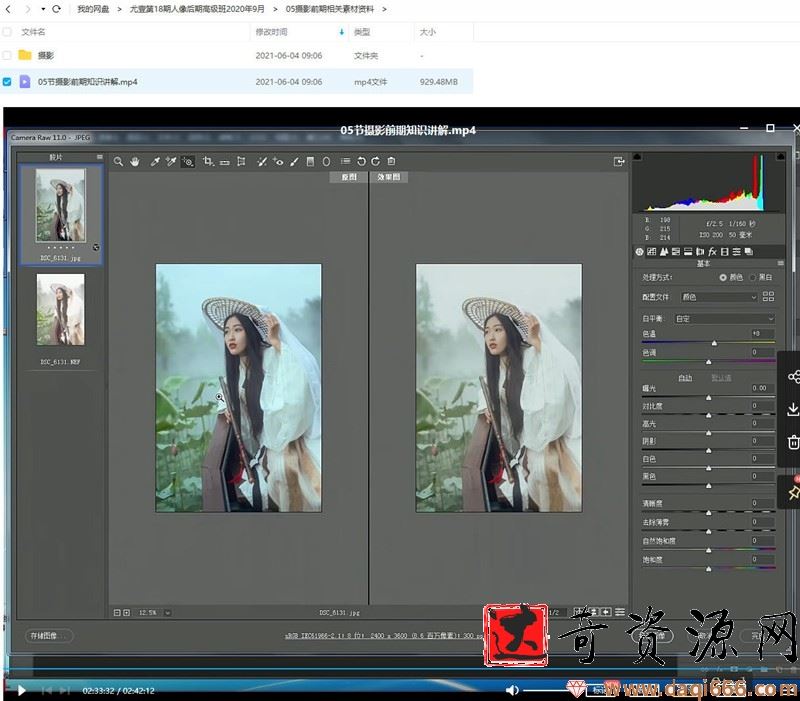800x701 pixels.
Task: Open the 摄影 folder
Action: [46, 55]
